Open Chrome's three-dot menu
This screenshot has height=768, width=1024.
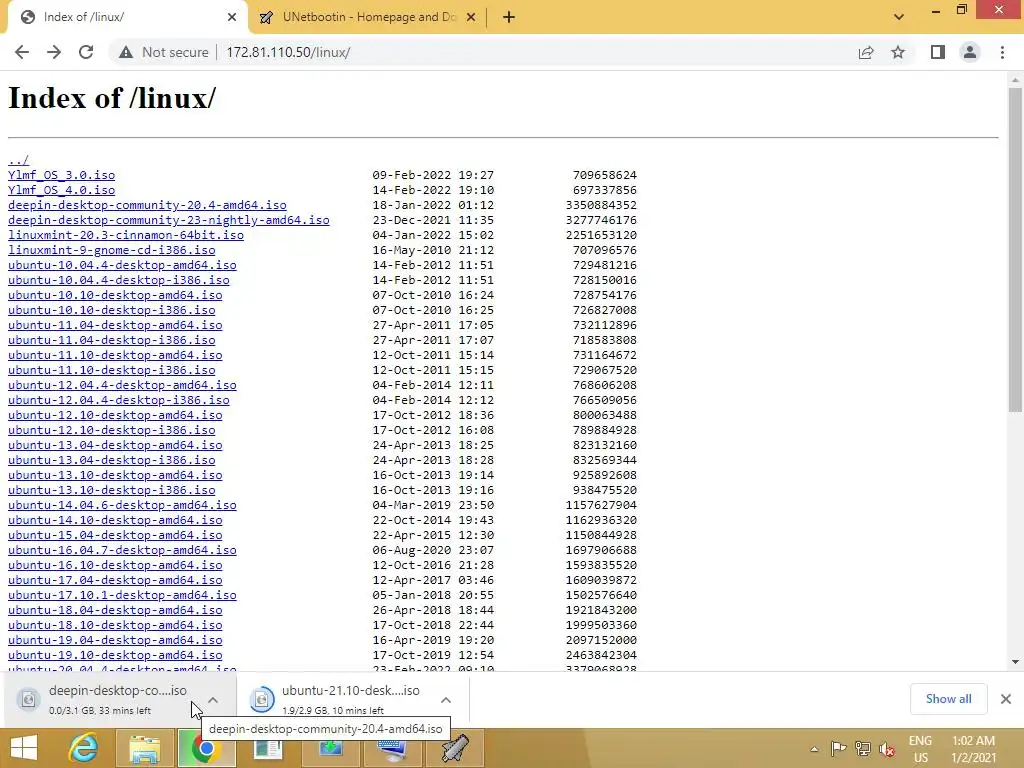1002,52
